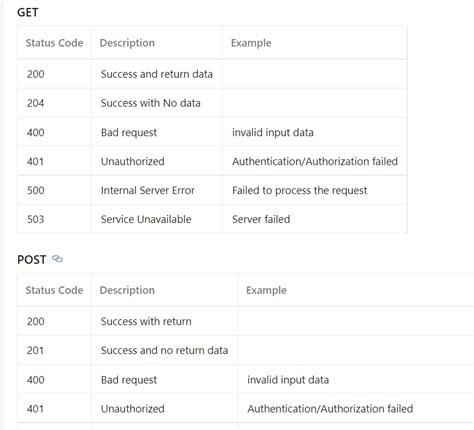474x430 pixels.
Task: Click Example header in POST table
Action: [x=266, y=290]
